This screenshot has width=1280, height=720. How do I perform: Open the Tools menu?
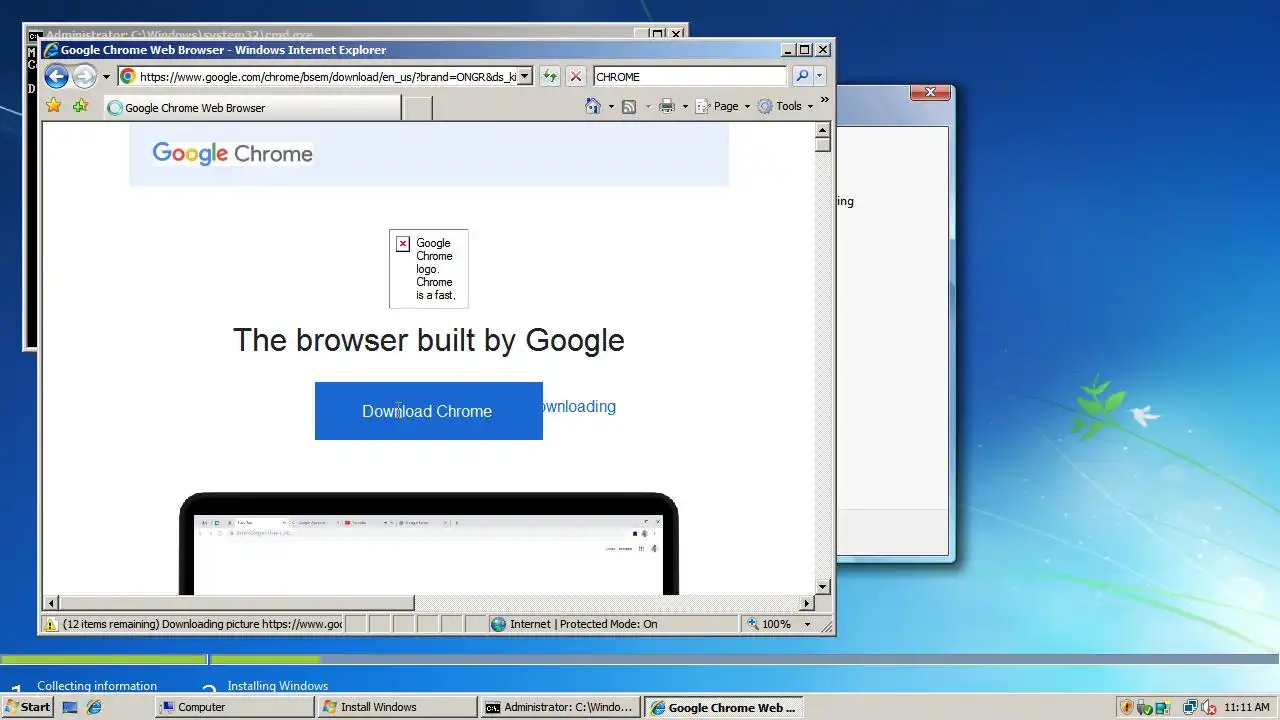click(785, 106)
